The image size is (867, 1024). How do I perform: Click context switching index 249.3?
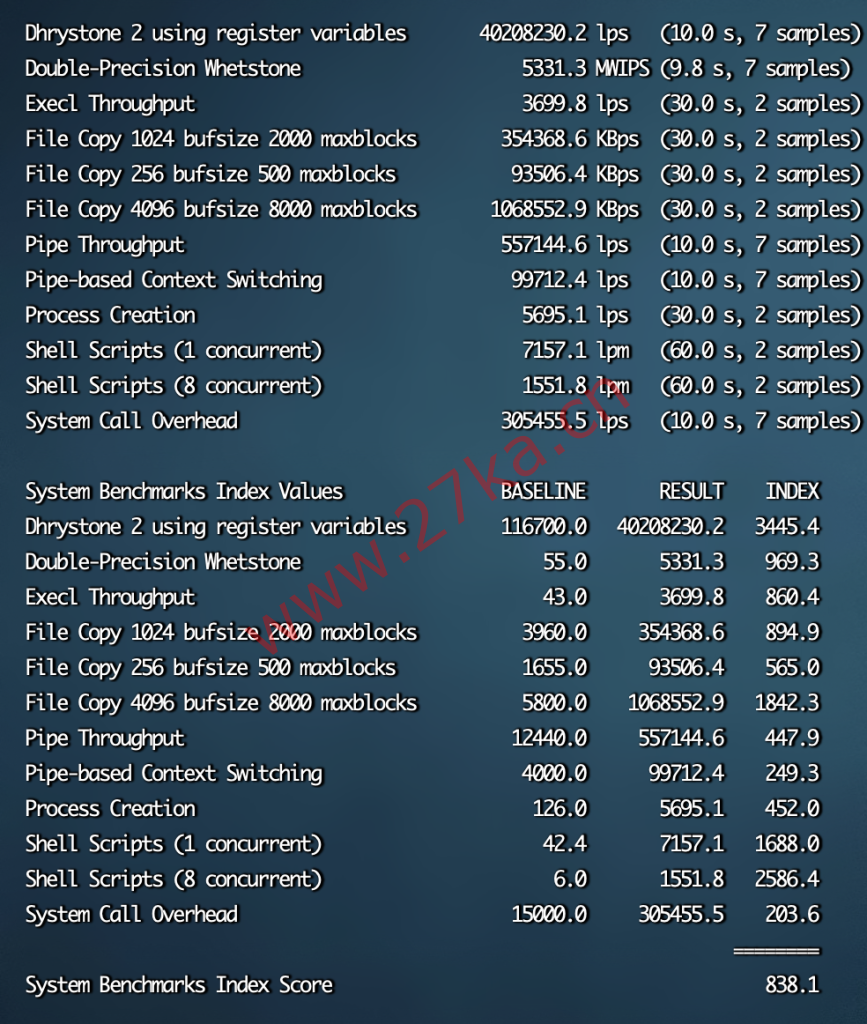793,774
